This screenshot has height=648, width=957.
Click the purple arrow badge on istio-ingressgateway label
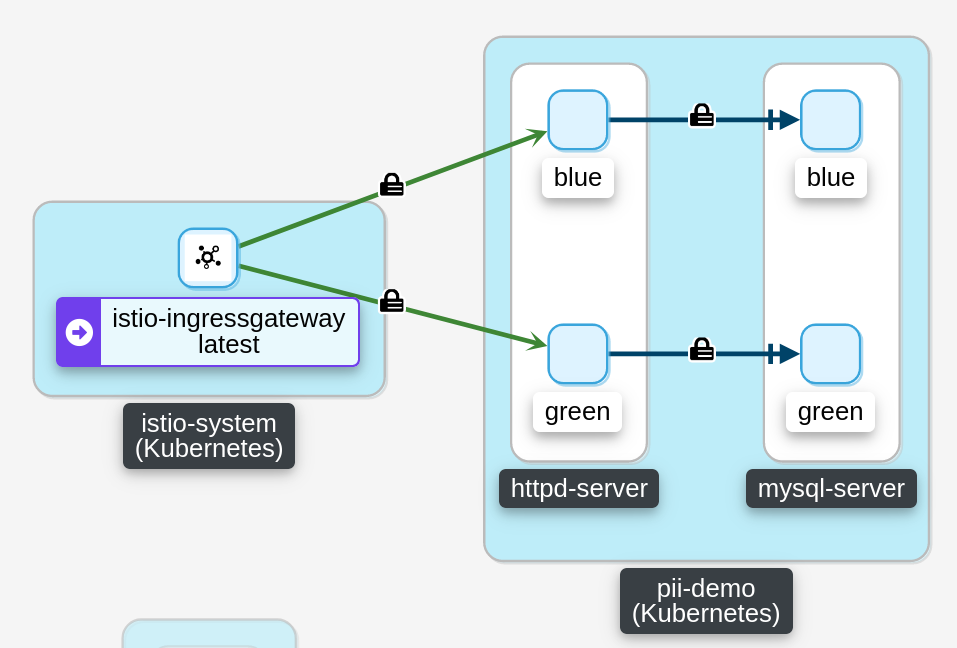pos(79,333)
